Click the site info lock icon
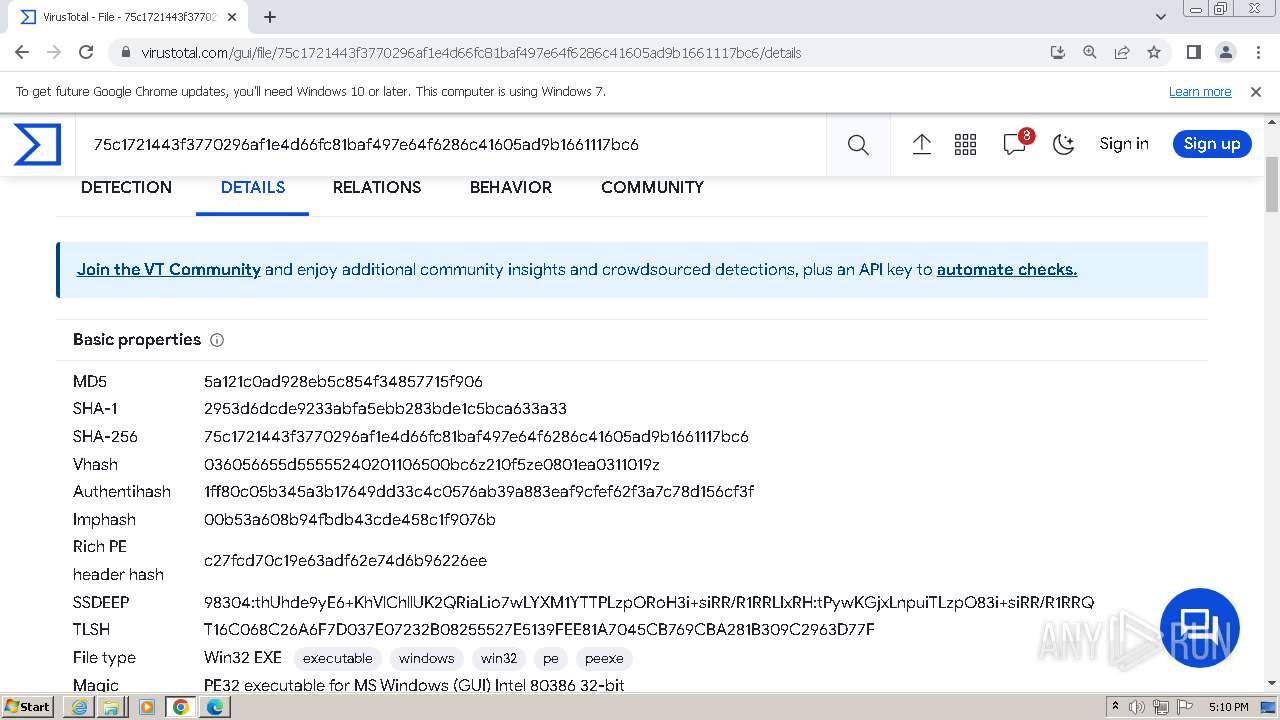 (x=125, y=53)
